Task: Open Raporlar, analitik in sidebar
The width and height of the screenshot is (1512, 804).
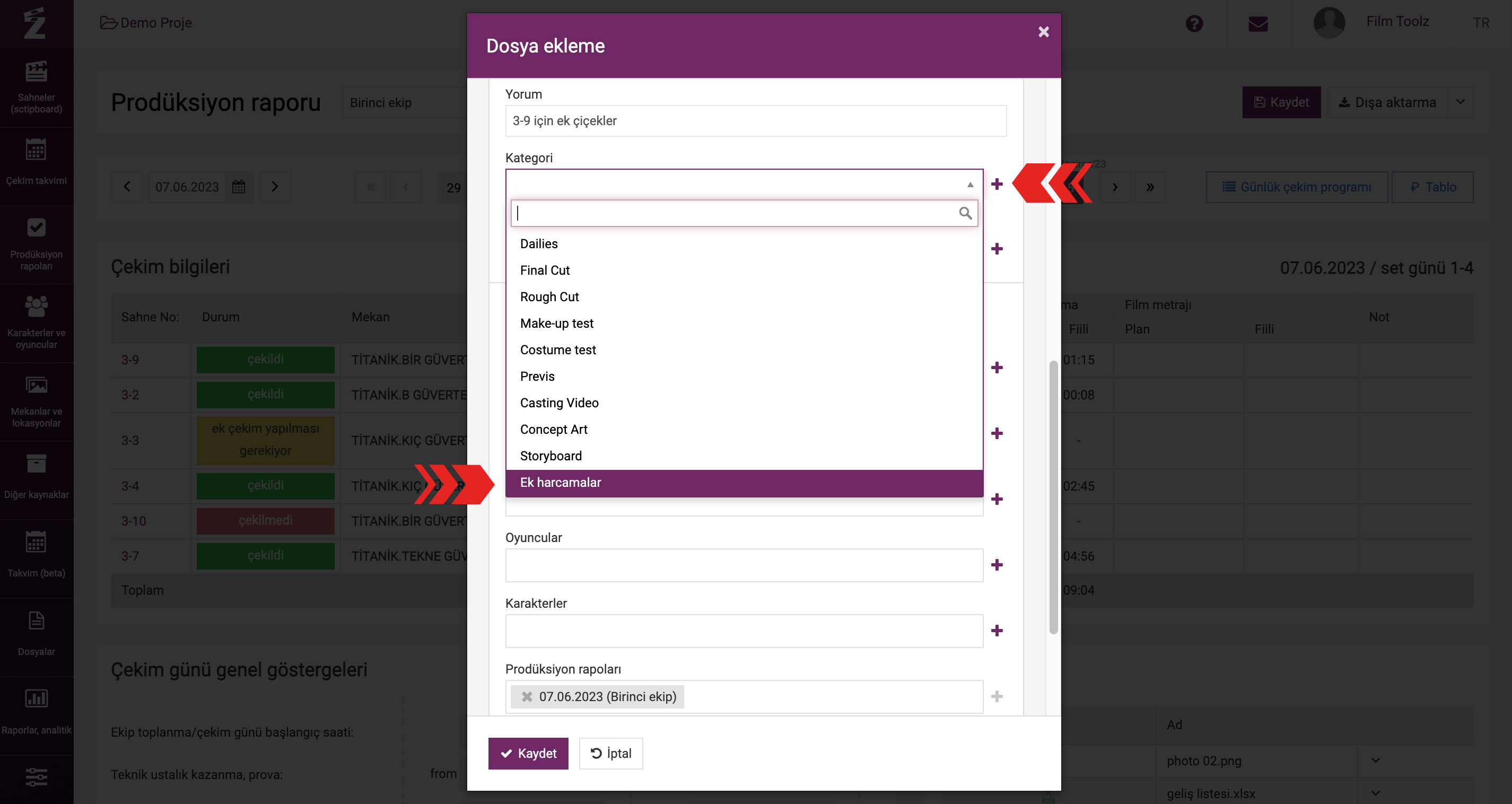Action: (x=37, y=711)
